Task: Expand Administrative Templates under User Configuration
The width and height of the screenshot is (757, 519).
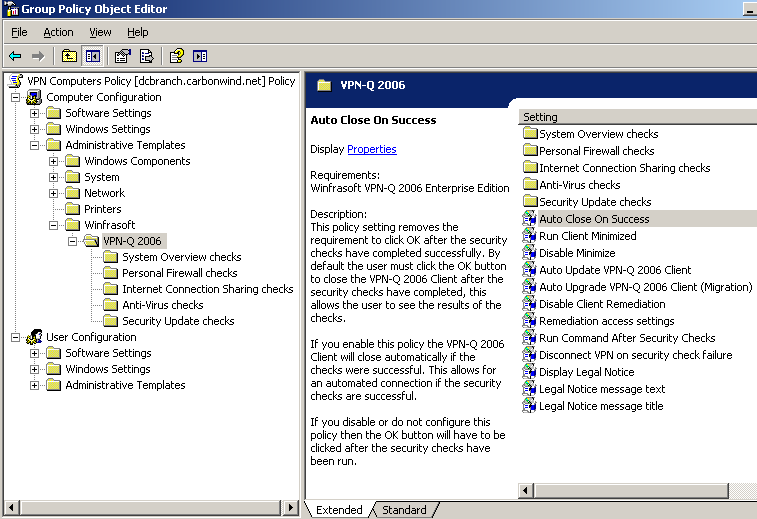Action: point(34,385)
